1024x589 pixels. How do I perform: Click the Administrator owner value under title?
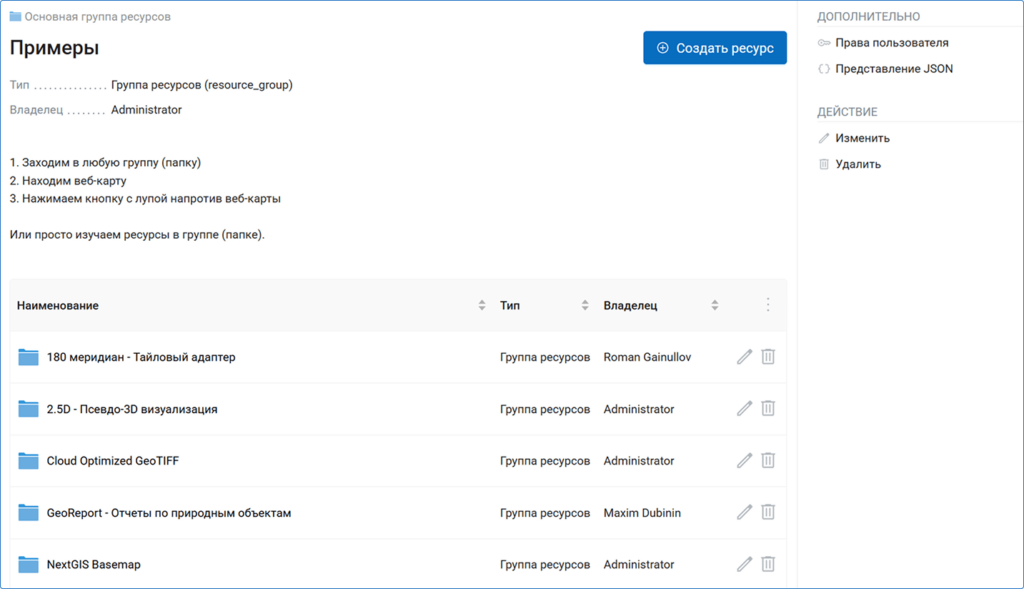pos(146,110)
